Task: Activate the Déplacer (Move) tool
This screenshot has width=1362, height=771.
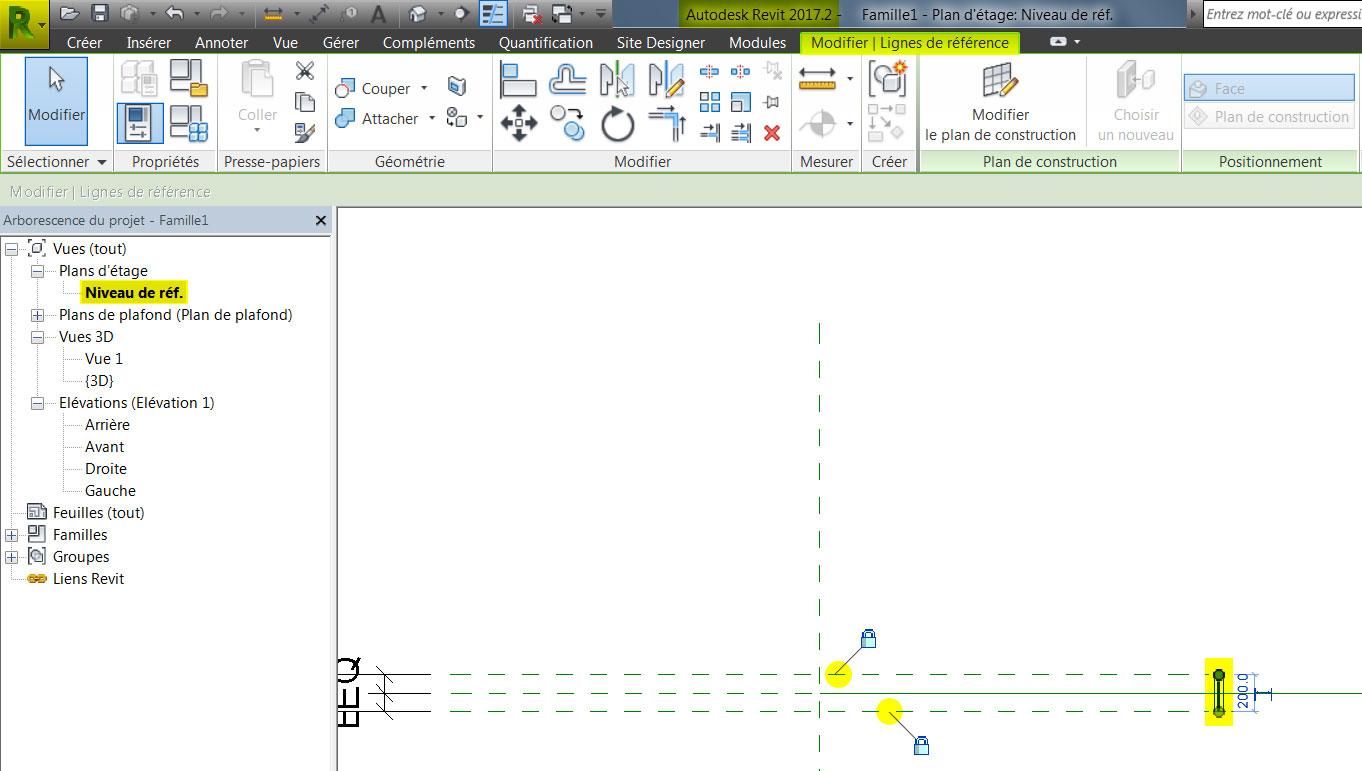Action: pyautogui.click(x=520, y=122)
